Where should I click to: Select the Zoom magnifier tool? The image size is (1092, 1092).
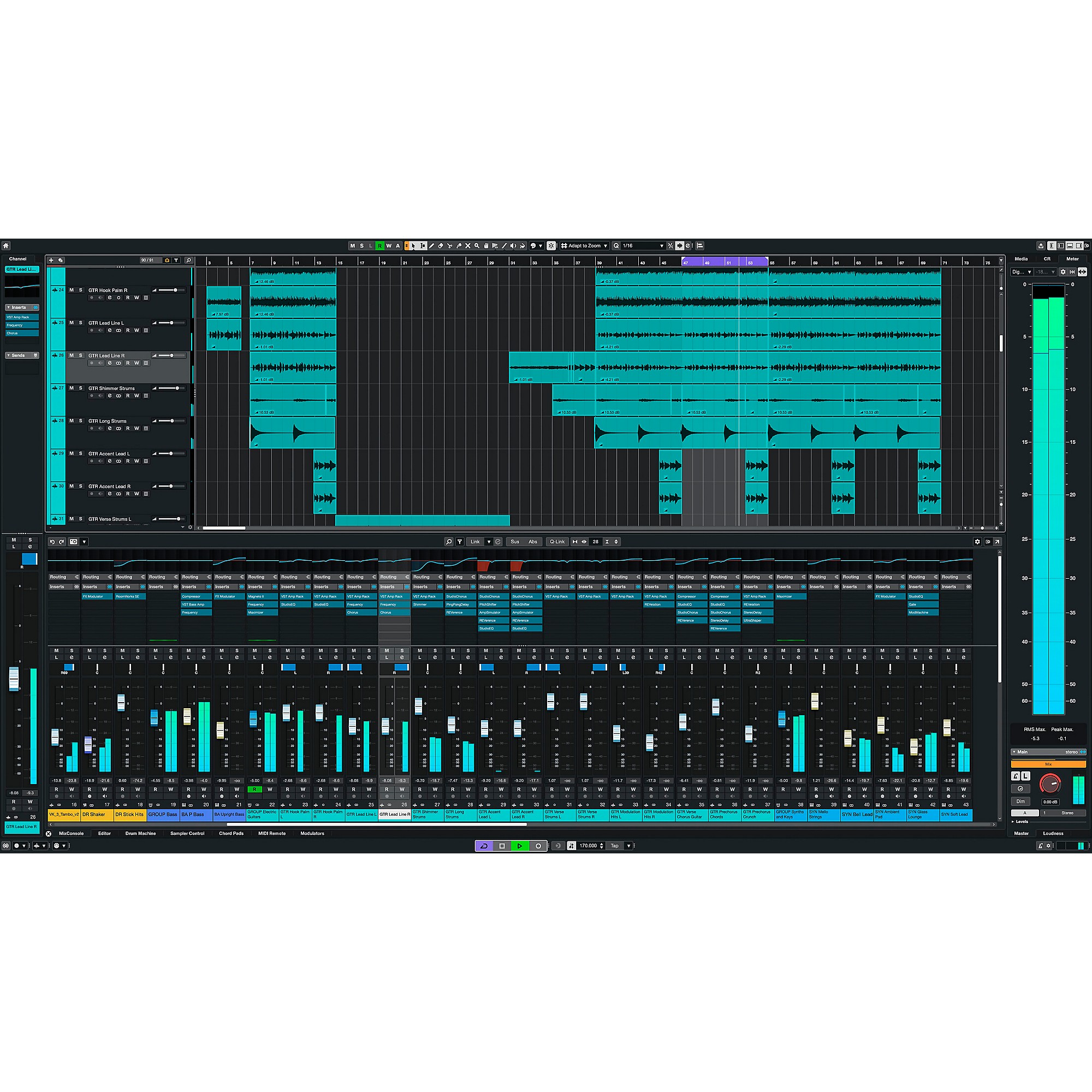pos(477,246)
